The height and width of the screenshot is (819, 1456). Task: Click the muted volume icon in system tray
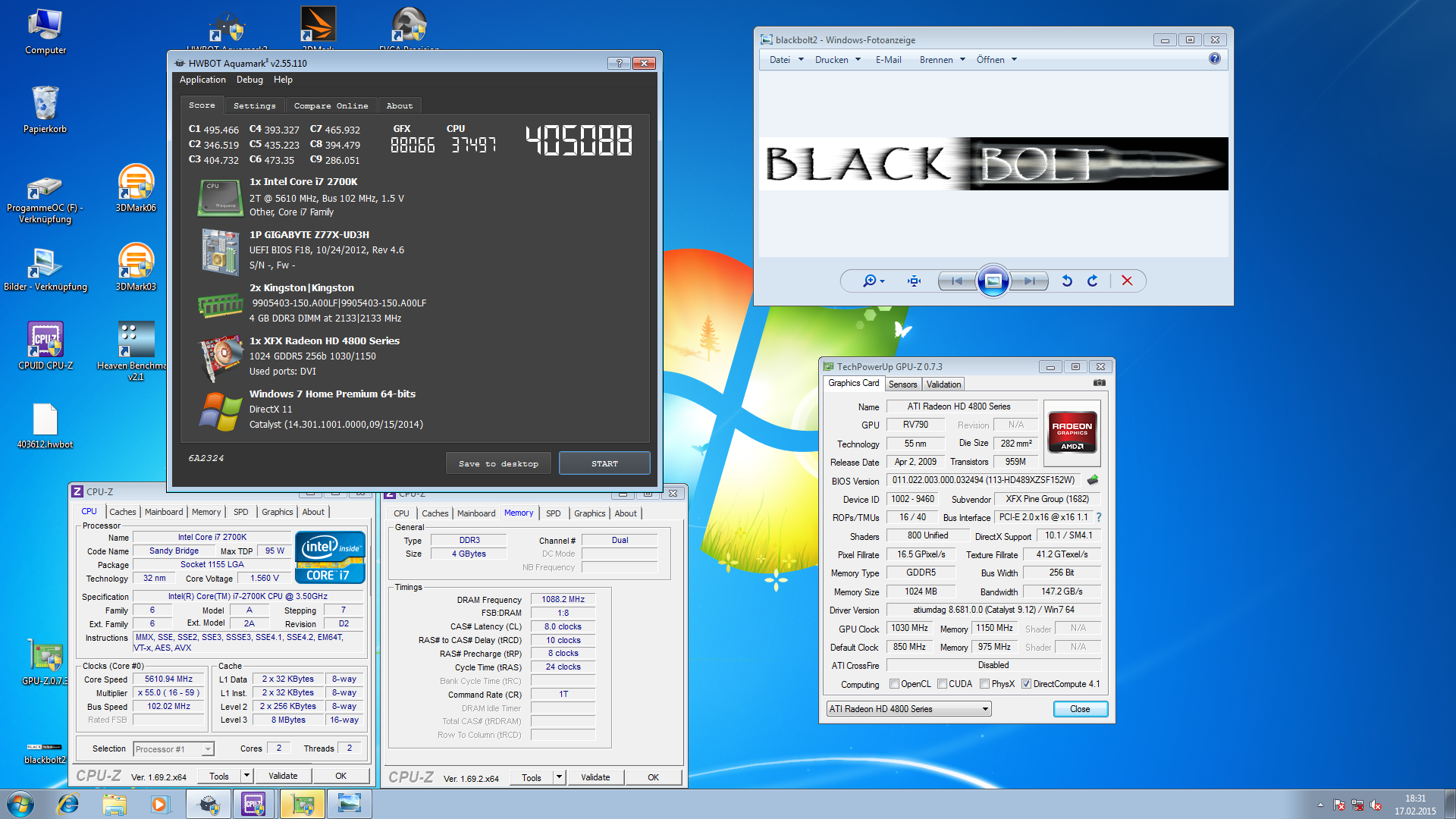(x=1376, y=805)
